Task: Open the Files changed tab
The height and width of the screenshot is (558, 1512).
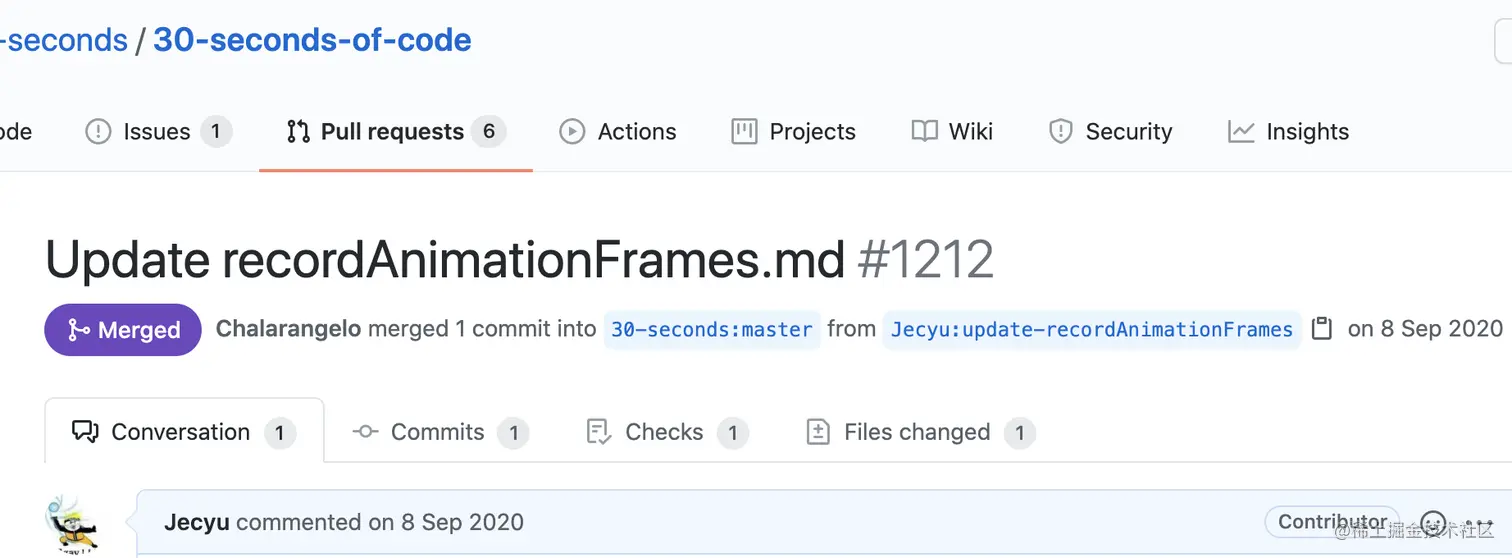Action: (x=920, y=432)
